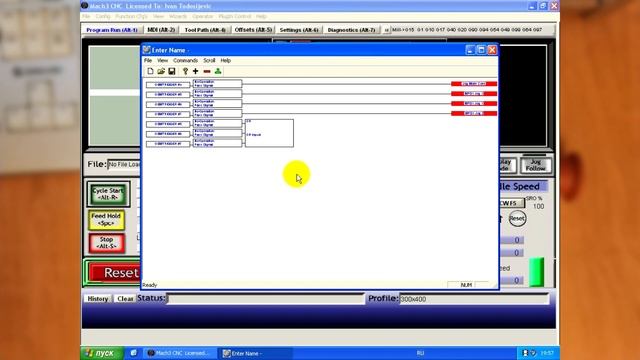This screenshot has height=360, width=640.
Task: Open Help menu in Enter Name window
Action: [226, 60]
